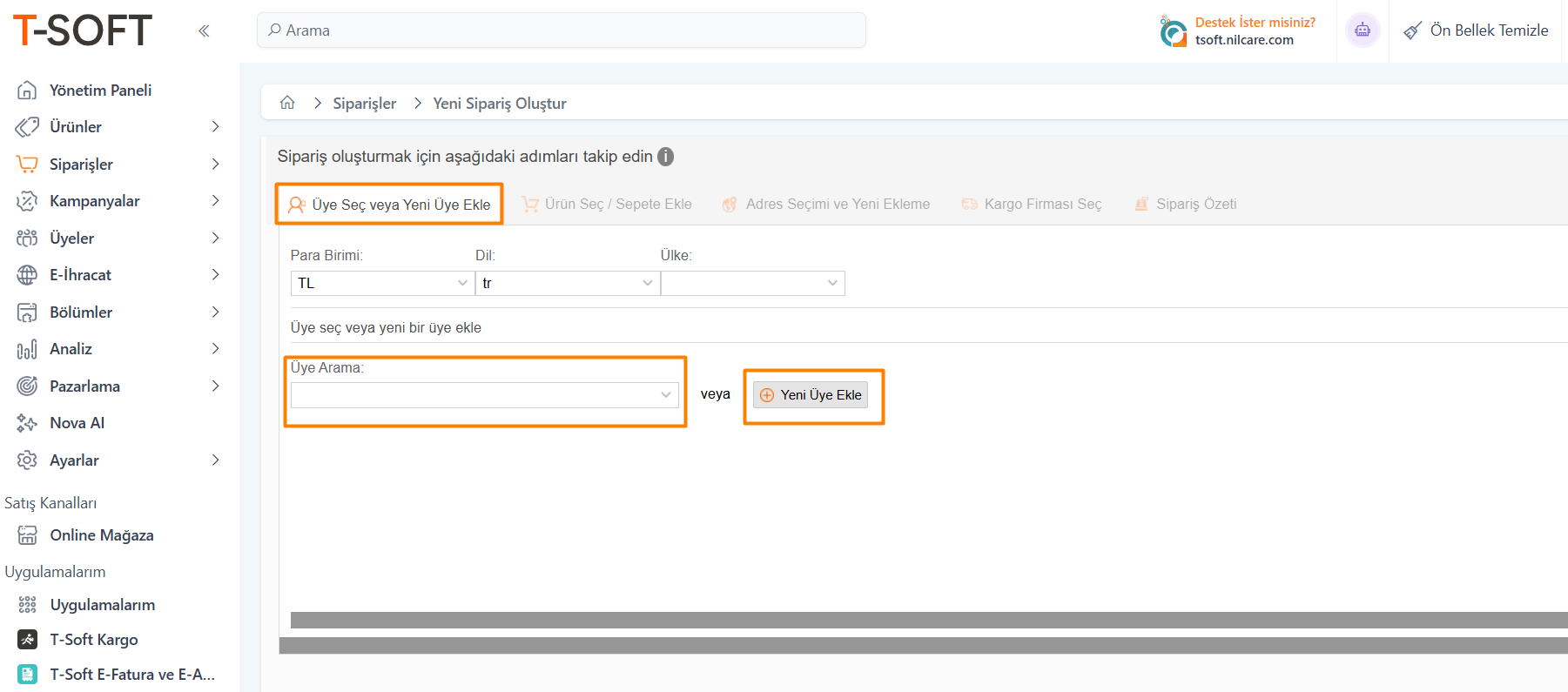Open T-Soft Kargo application link
Viewport: 1568px width, 692px height.
click(94, 640)
